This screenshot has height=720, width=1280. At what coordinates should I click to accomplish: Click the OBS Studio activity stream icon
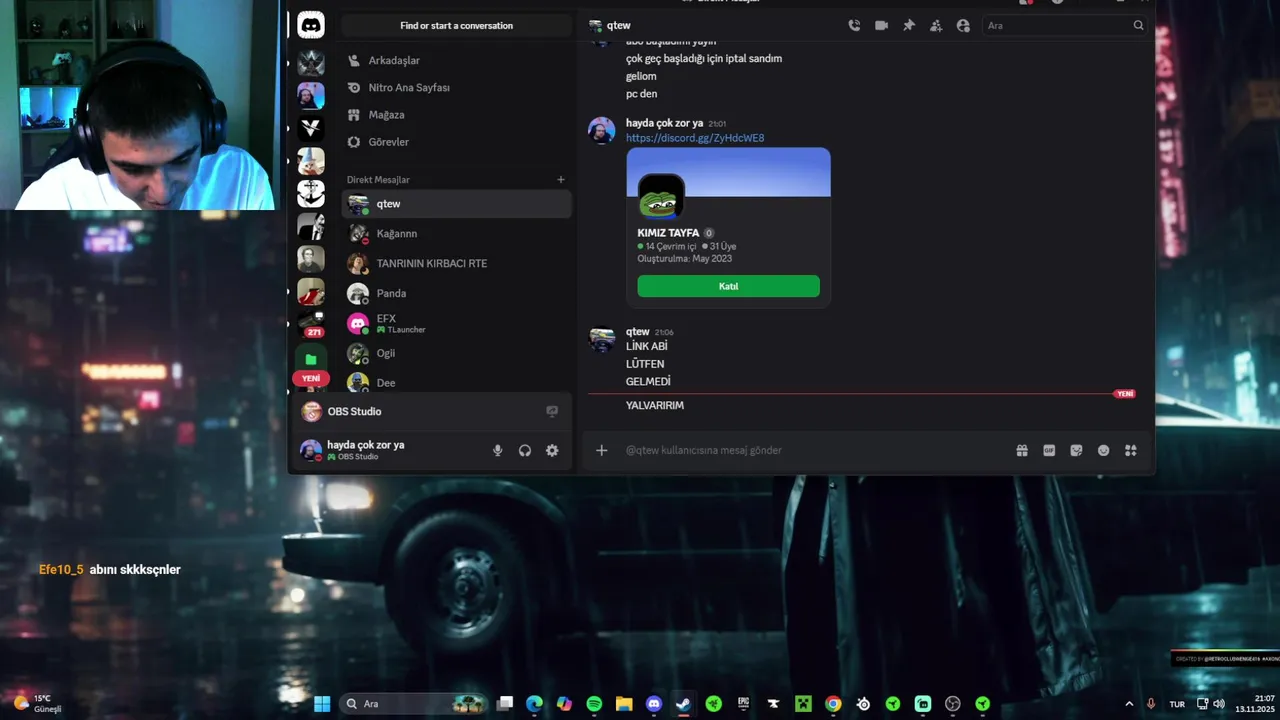tap(552, 411)
